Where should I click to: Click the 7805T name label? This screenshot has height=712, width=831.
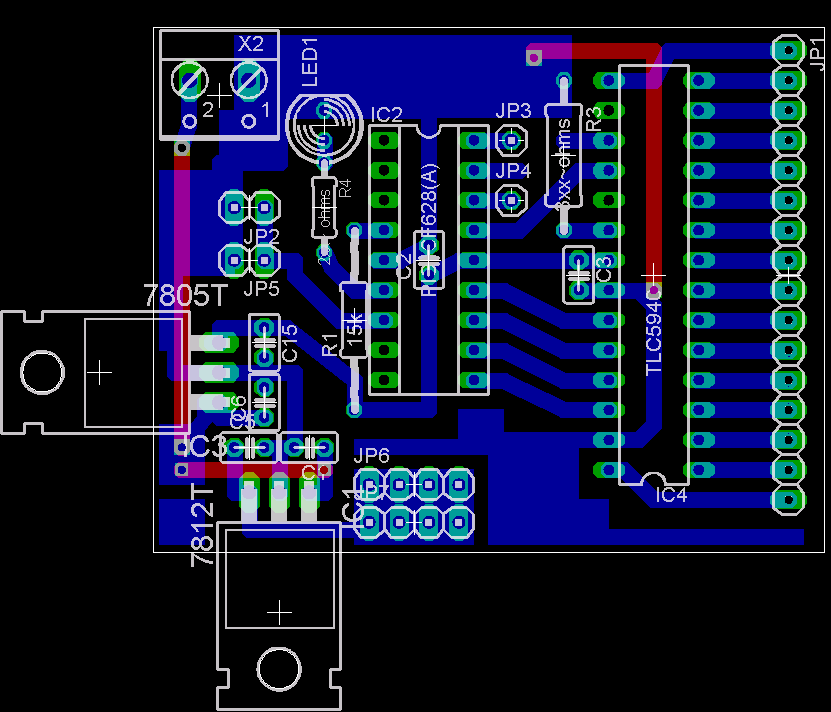pos(186,295)
